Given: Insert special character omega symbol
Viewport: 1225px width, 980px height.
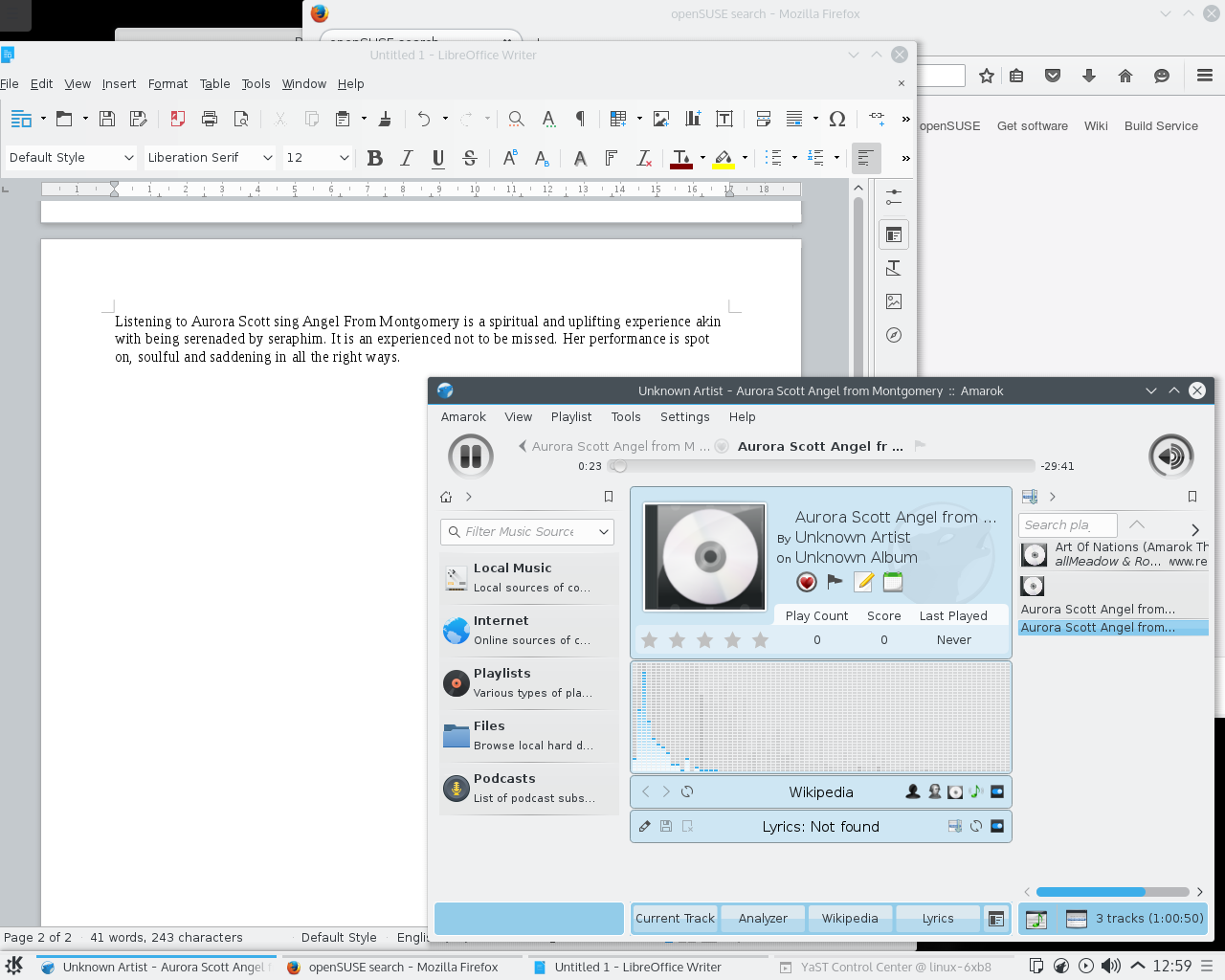Looking at the screenshot, I should (x=837, y=119).
